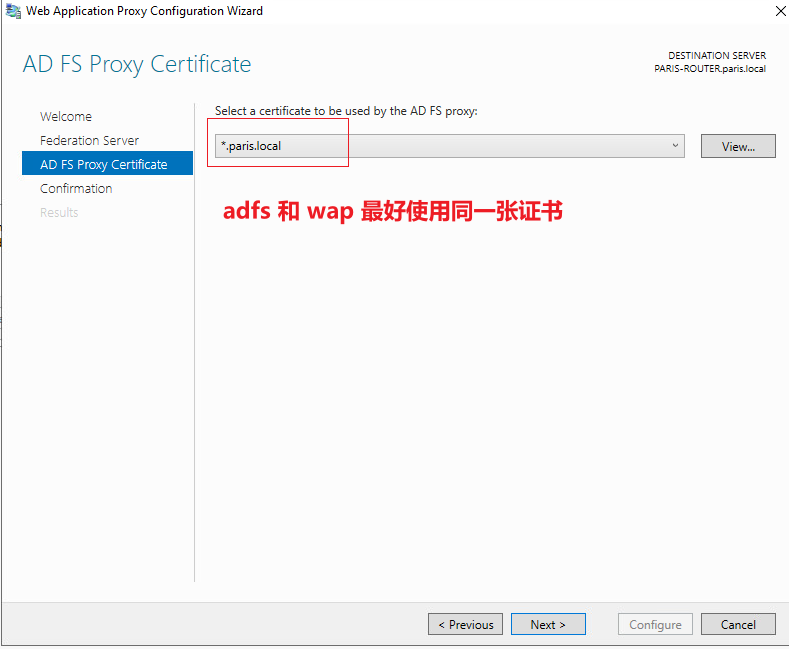This screenshot has width=789, height=649.
Task: Cancel the proxy configuration wizard
Action: click(x=738, y=624)
